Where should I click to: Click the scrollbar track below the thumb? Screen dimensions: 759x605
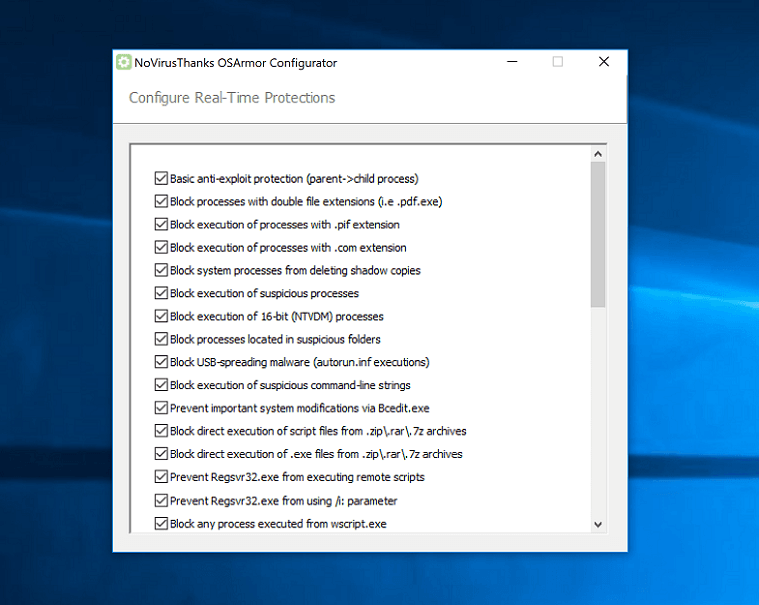[598, 411]
